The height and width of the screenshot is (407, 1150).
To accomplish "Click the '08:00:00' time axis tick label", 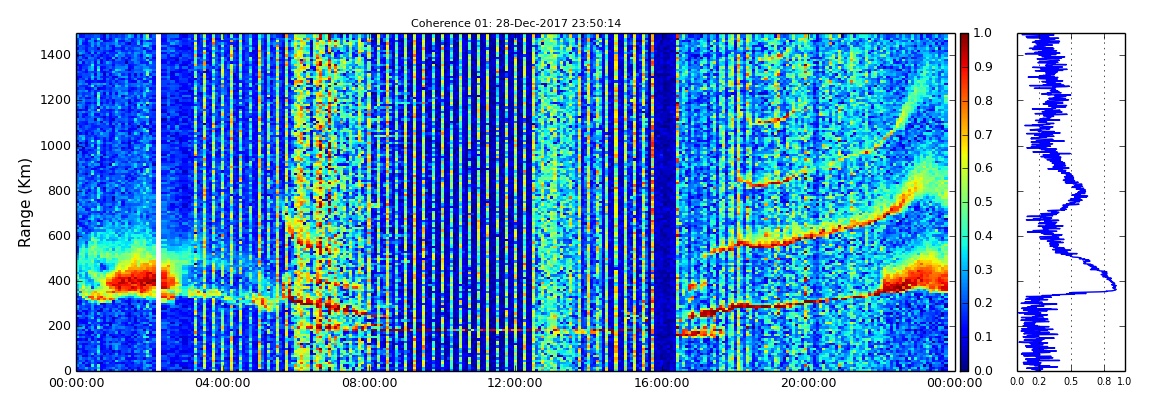I will pos(367,382).
